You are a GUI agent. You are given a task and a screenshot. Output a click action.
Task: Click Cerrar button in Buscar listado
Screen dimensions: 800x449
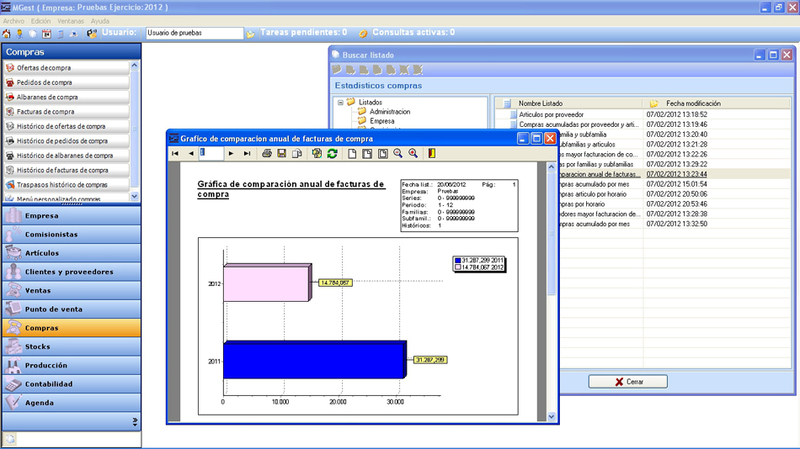click(x=628, y=382)
